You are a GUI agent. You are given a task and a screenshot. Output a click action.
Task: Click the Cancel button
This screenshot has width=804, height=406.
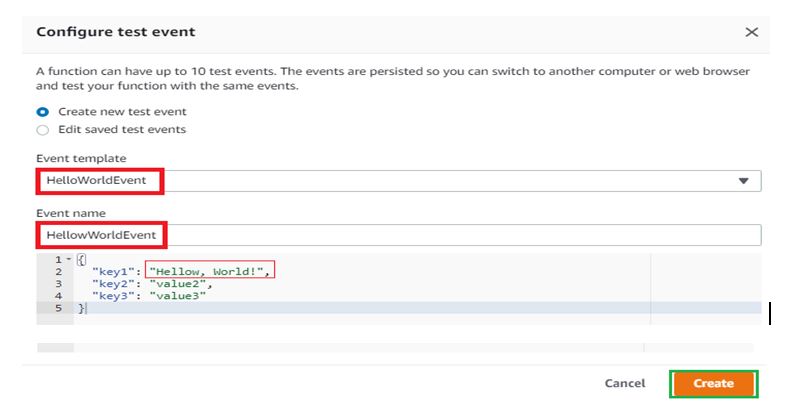625,383
